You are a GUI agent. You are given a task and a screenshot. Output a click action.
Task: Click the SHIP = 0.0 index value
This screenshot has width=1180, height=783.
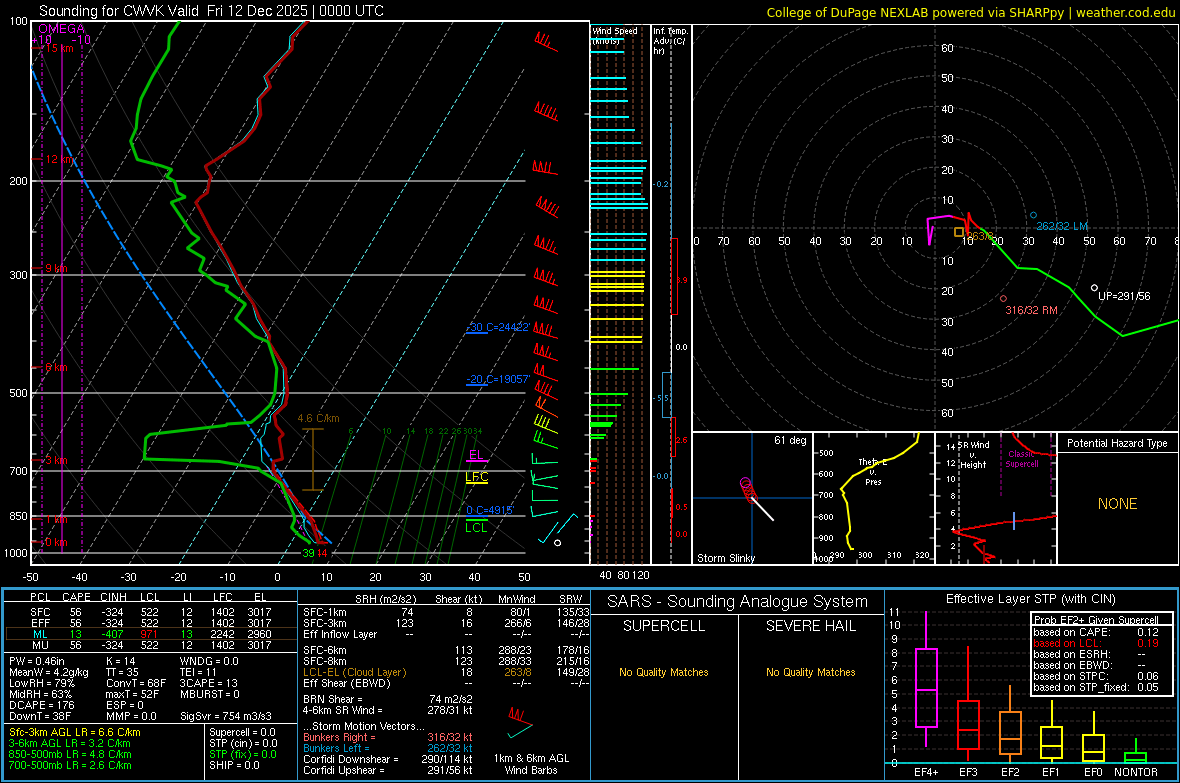tap(234, 765)
